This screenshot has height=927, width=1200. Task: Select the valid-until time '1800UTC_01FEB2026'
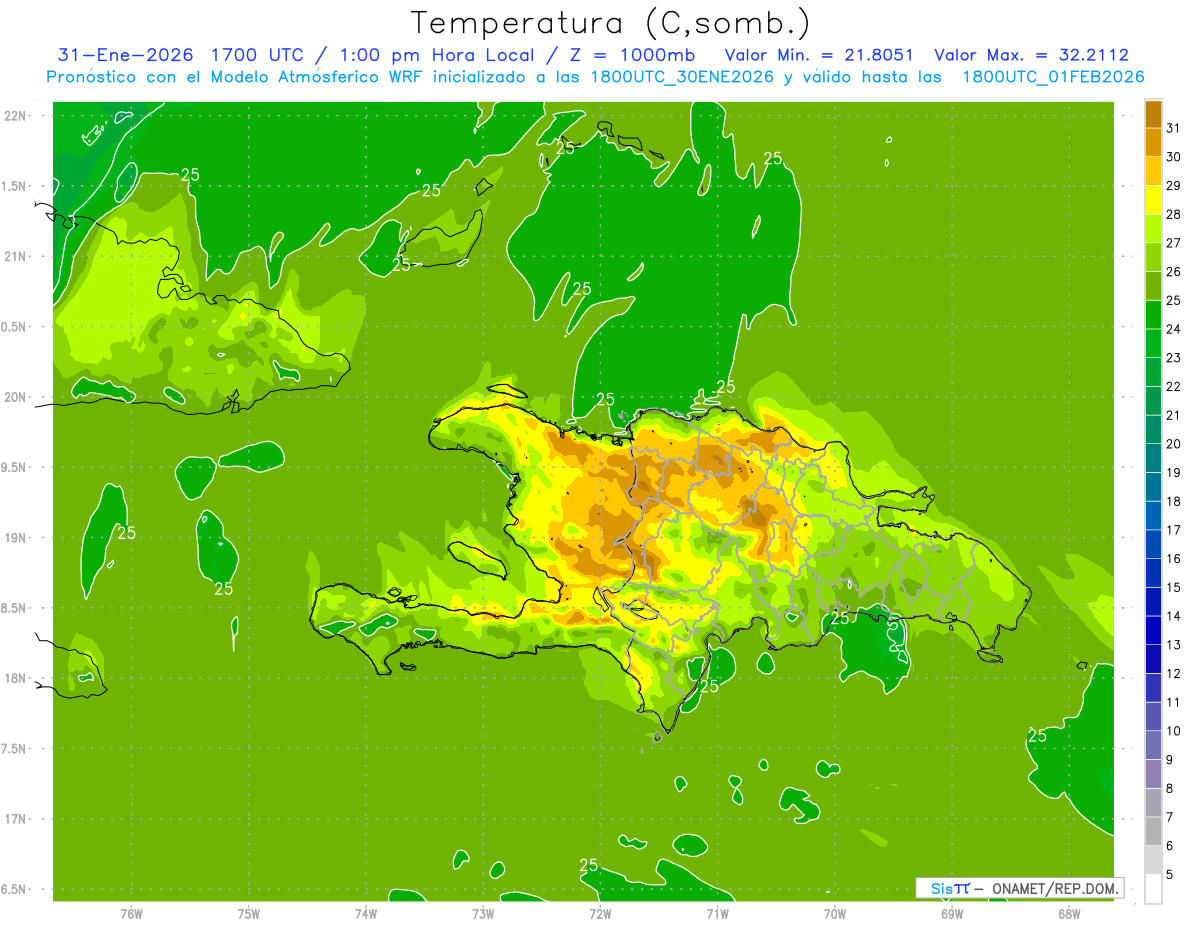point(1053,77)
